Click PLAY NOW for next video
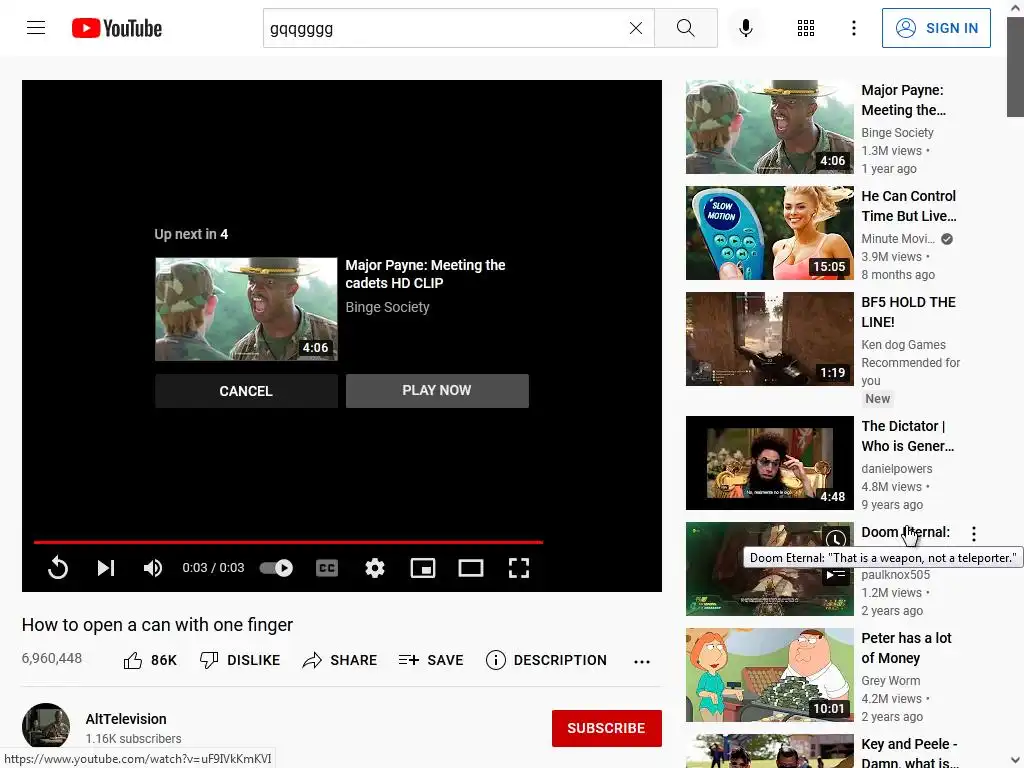The image size is (1024, 768). (x=437, y=391)
